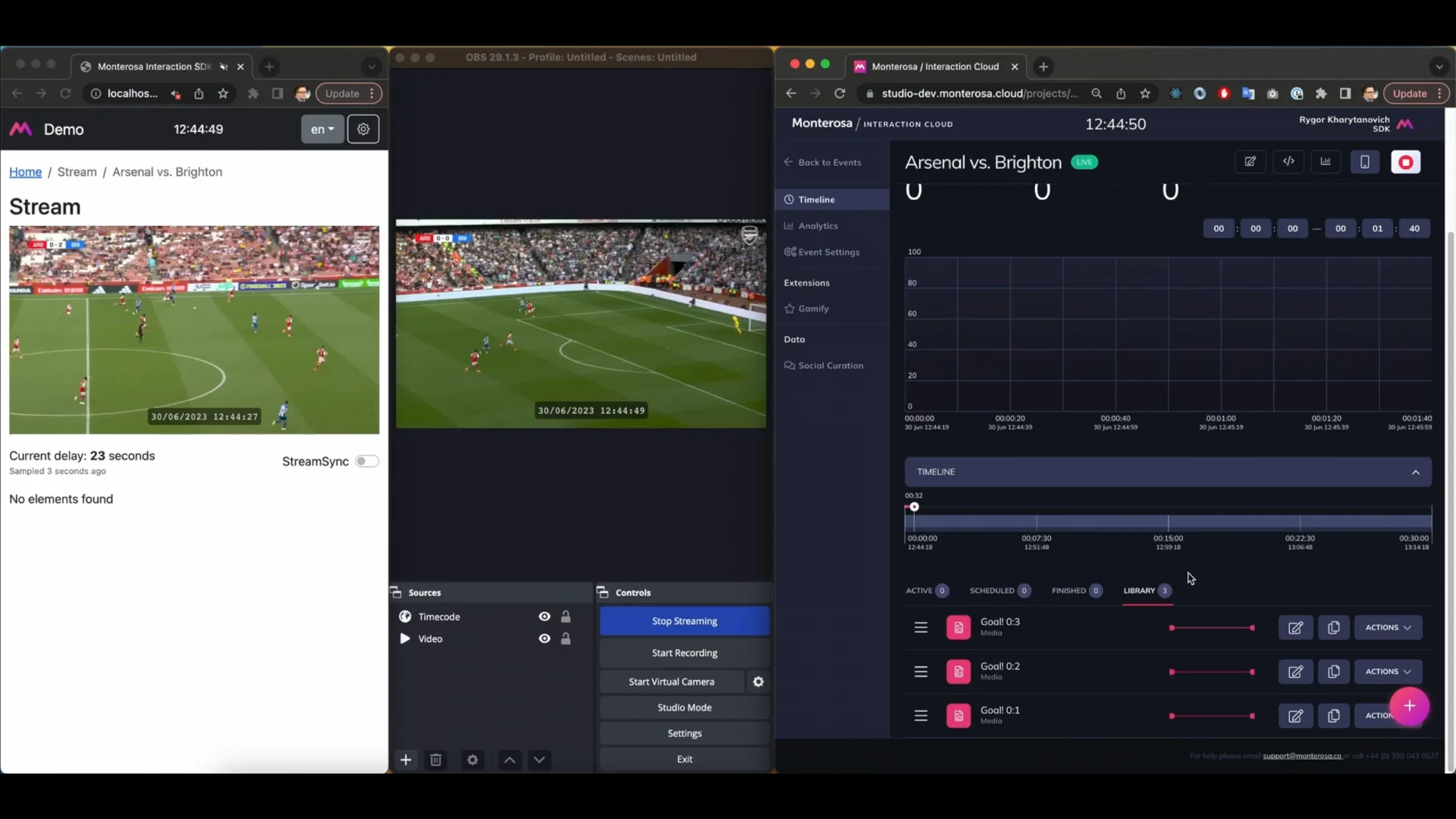
Task: Open Social Curation under Data
Action: coord(830,365)
